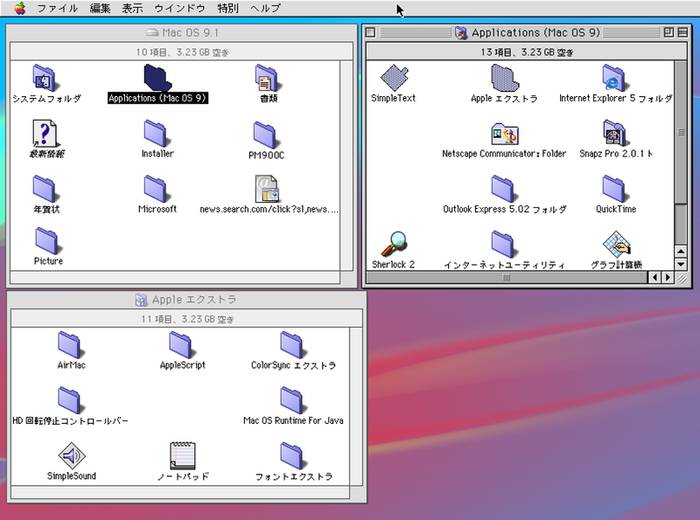The width and height of the screenshot is (700, 520).
Task: Click the Applications window zoom box
Action: coord(668,32)
